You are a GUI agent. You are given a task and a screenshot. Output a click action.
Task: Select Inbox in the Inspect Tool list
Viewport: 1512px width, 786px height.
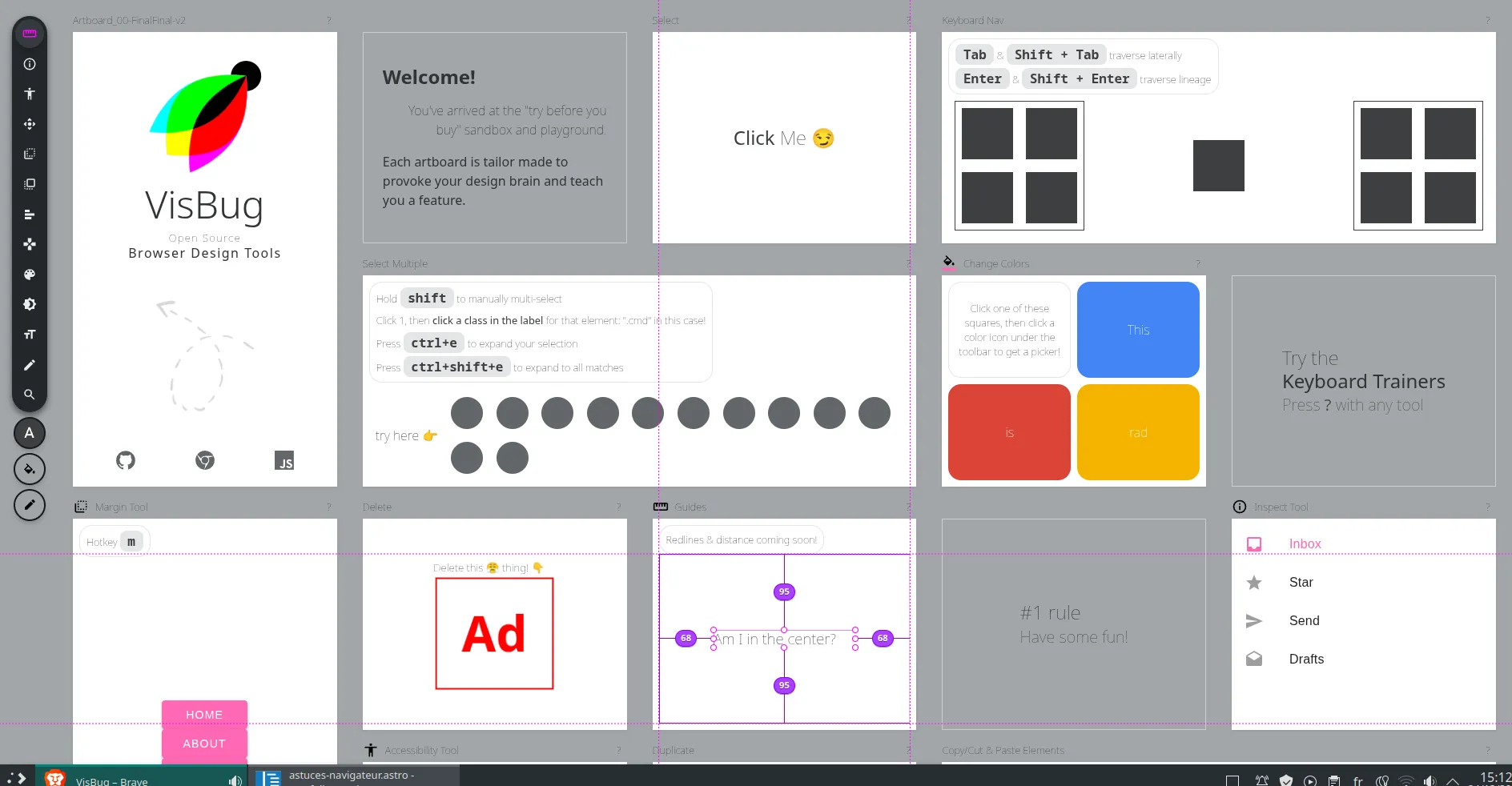pyautogui.click(x=1305, y=544)
